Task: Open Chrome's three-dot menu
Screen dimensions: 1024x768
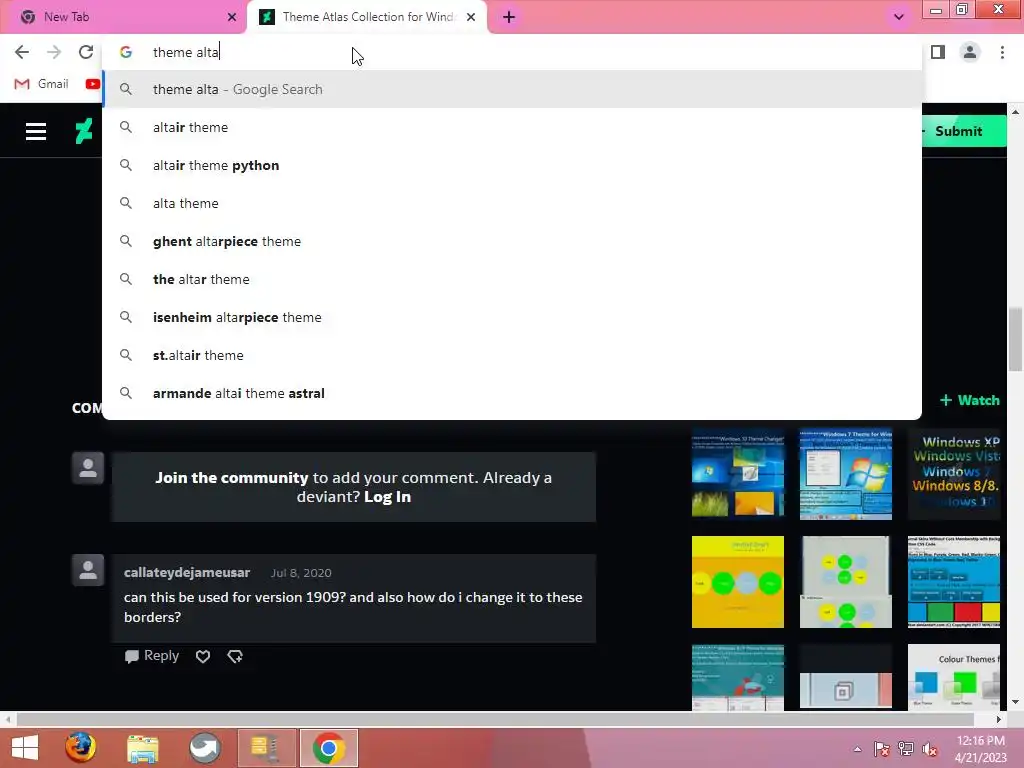Action: [1002, 52]
